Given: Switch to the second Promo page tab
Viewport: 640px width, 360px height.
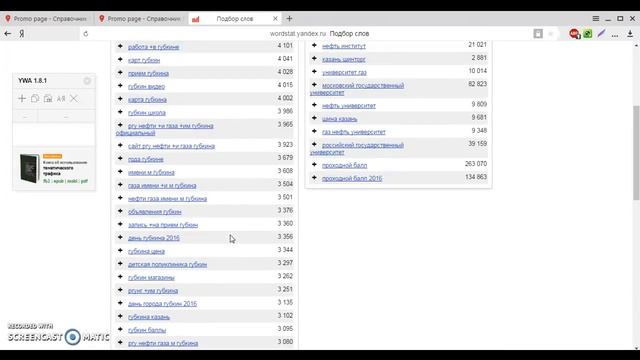Looking at the screenshot, I should tap(141, 19).
